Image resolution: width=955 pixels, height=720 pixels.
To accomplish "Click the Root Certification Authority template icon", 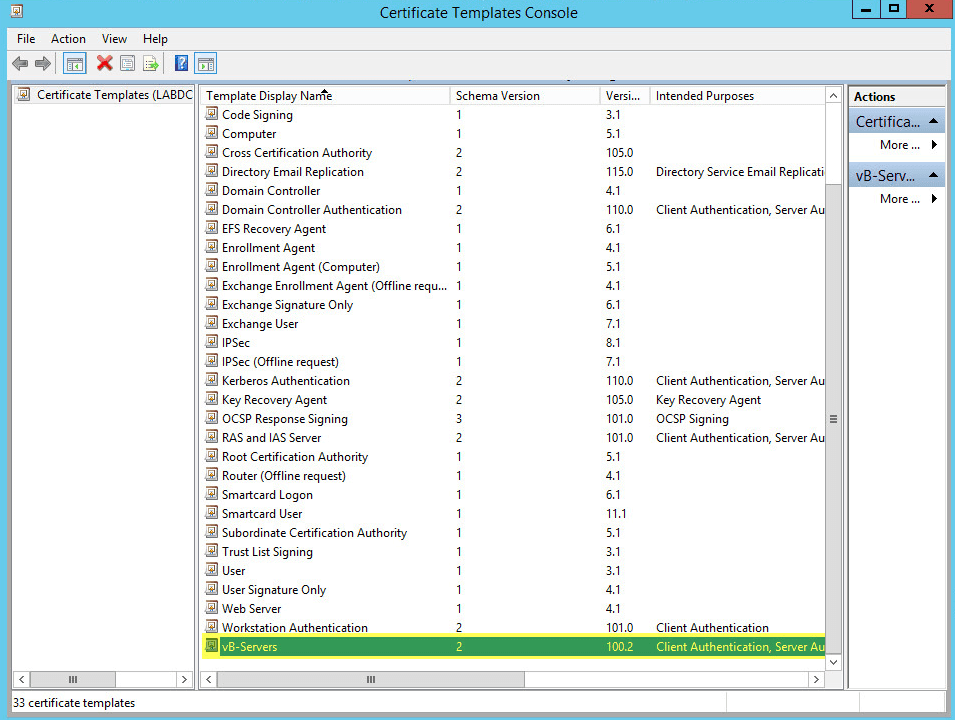I will point(211,456).
